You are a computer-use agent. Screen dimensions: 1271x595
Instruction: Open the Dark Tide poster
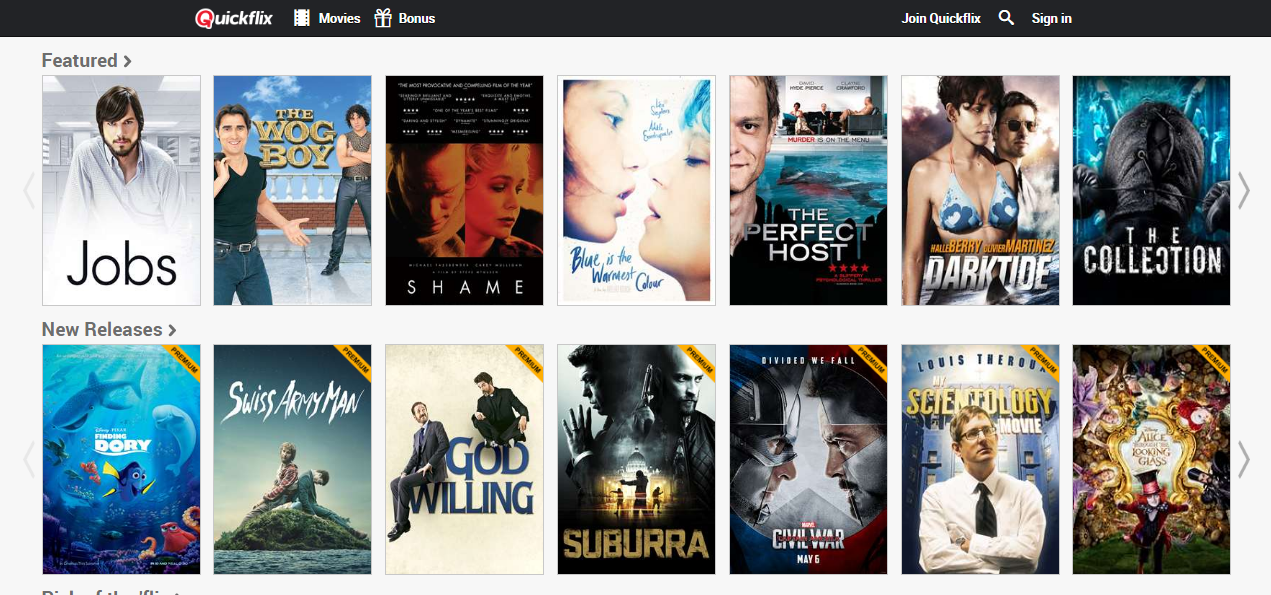(980, 190)
